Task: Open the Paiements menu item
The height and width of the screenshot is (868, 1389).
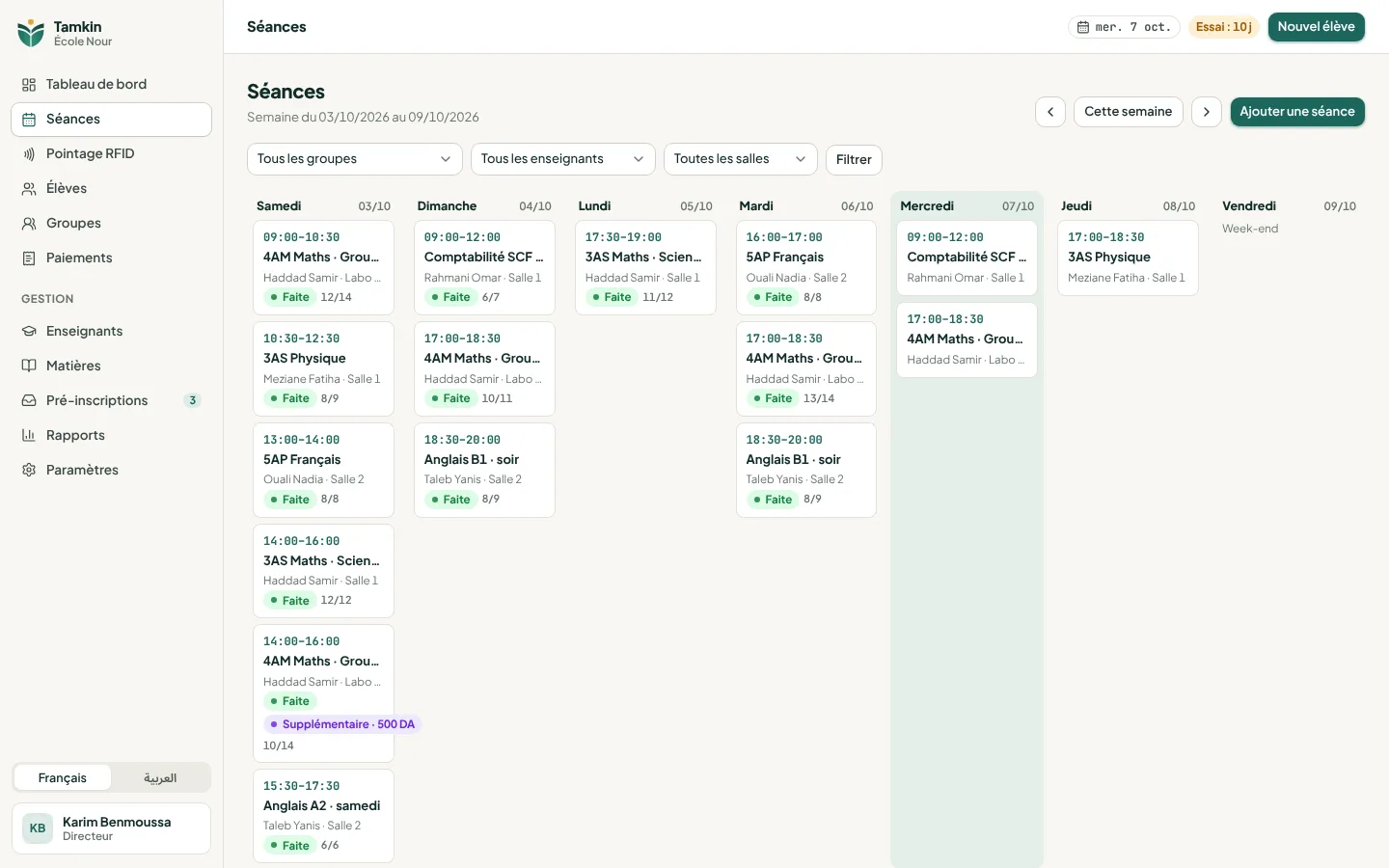Action: 112,258
